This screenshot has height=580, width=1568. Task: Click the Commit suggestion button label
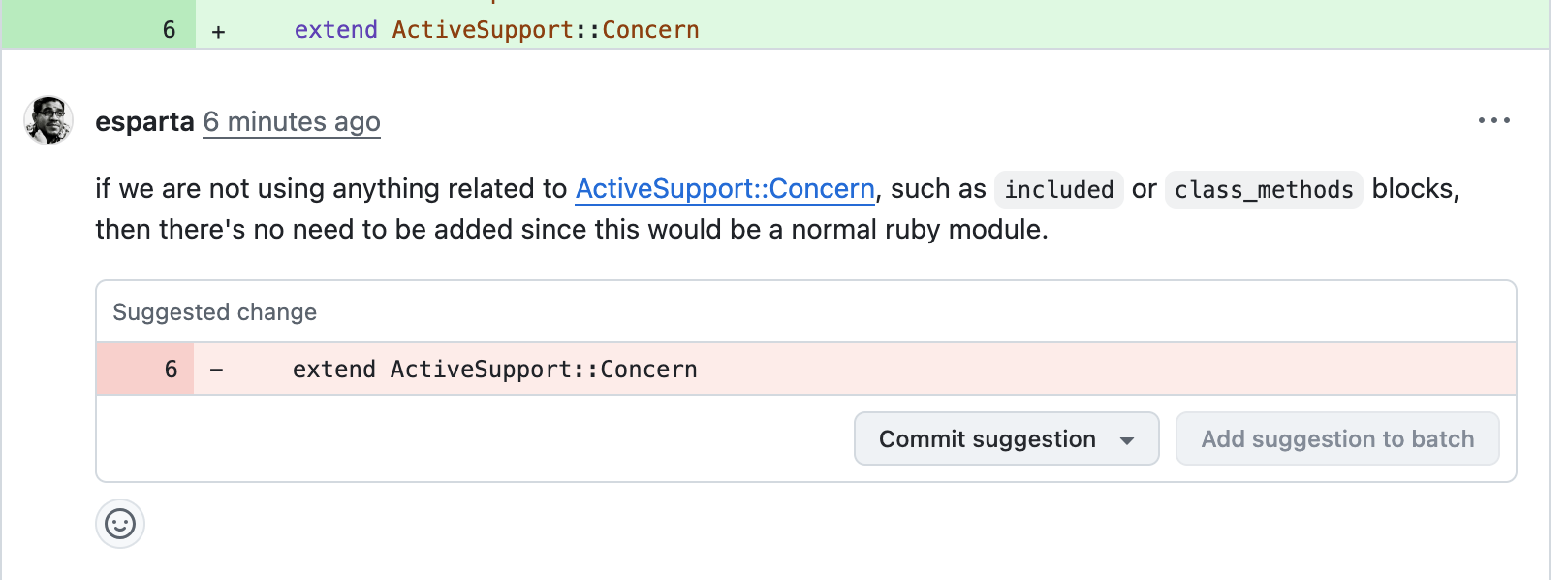987,439
